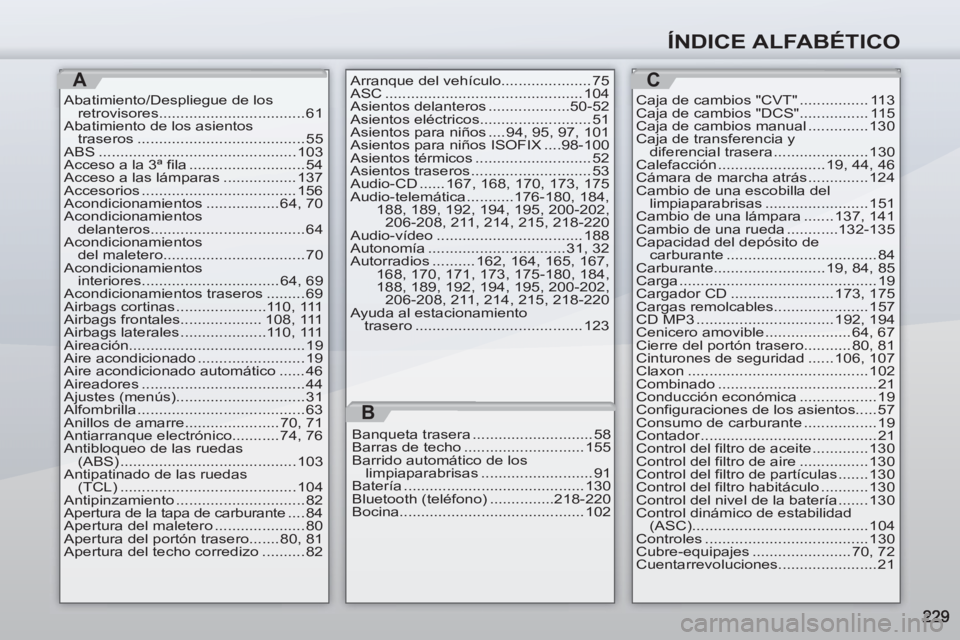The image size is (960, 640).
Task: Open the entry 'Acceso a la 3ª fila'
Action: point(193,164)
